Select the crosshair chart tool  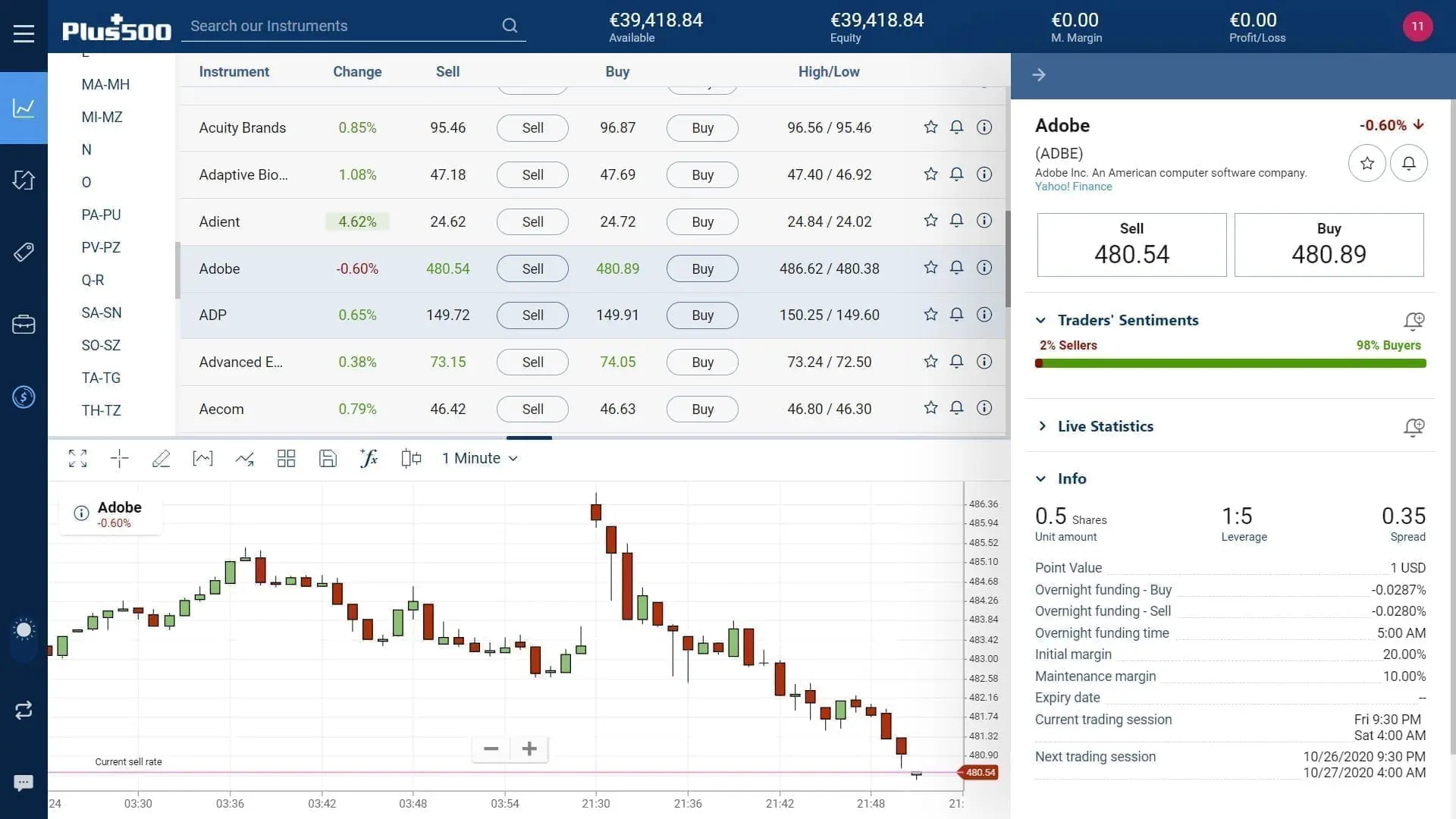(119, 458)
